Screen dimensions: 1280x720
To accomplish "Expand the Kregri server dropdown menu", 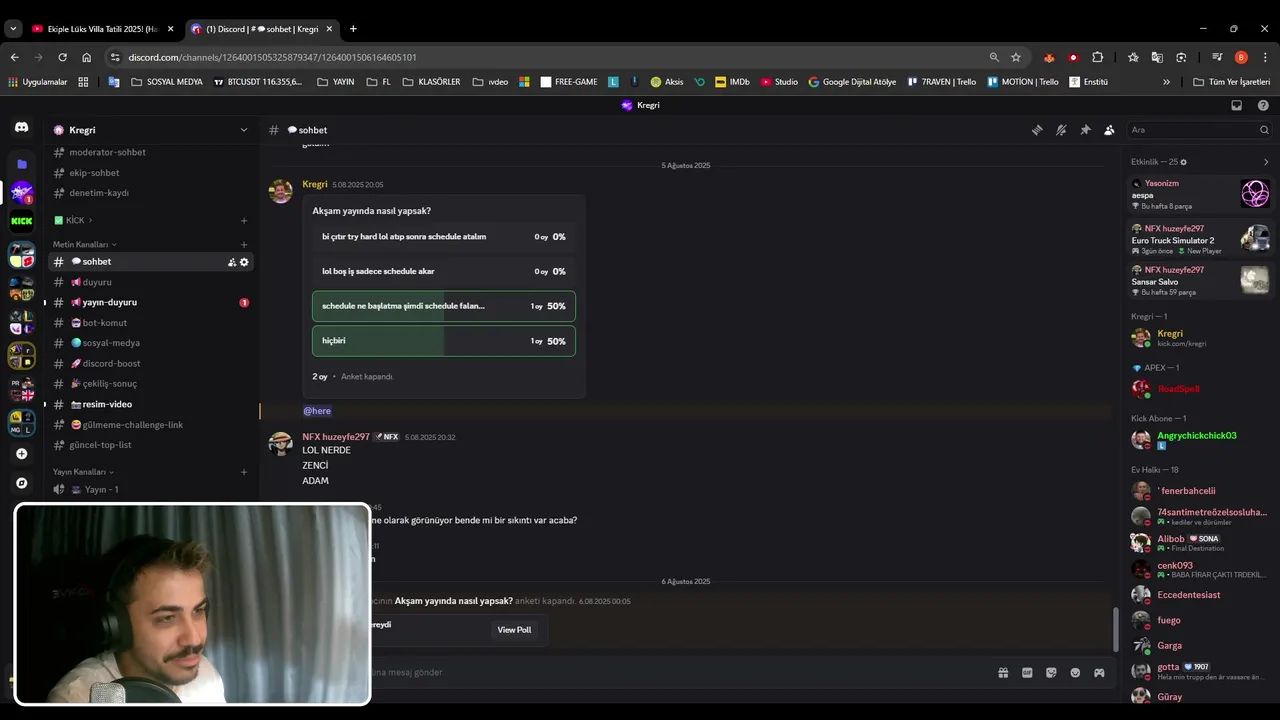I will tap(243, 130).
